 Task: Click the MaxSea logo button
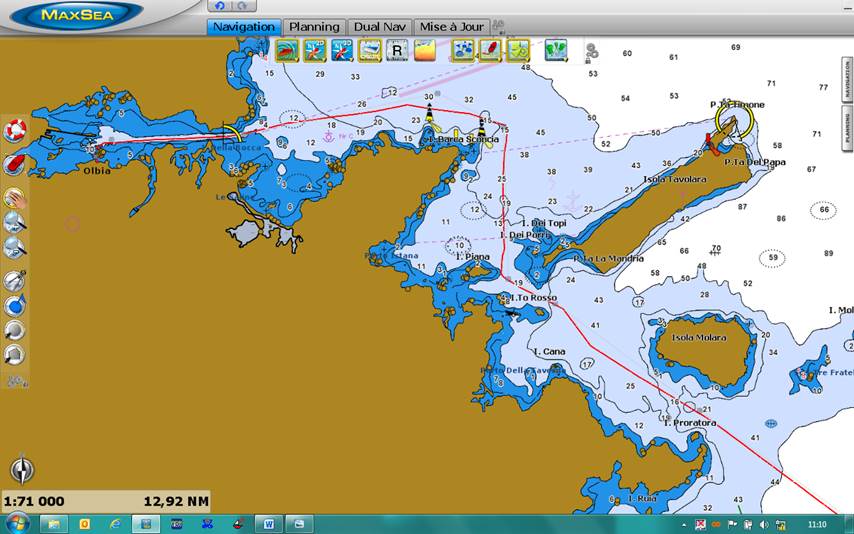[x=72, y=15]
